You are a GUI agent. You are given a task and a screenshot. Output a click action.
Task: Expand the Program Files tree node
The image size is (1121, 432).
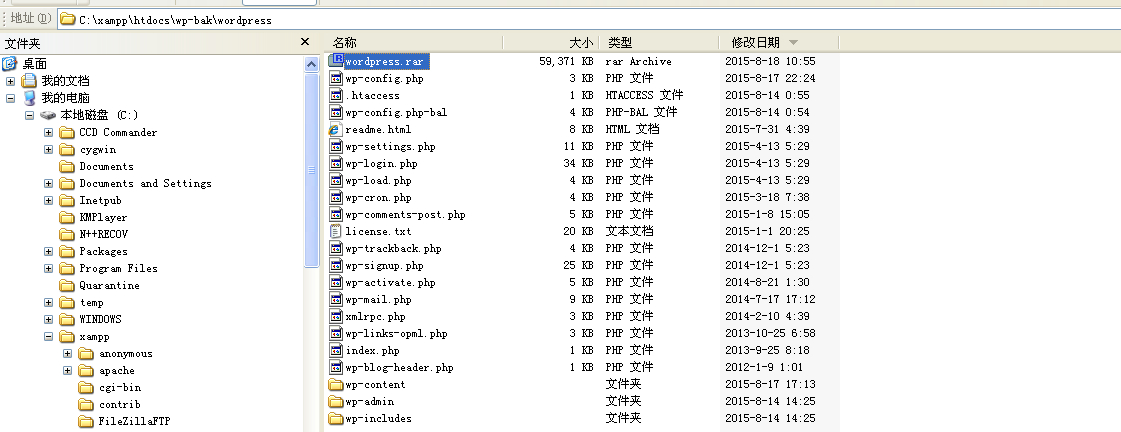(x=49, y=268)
